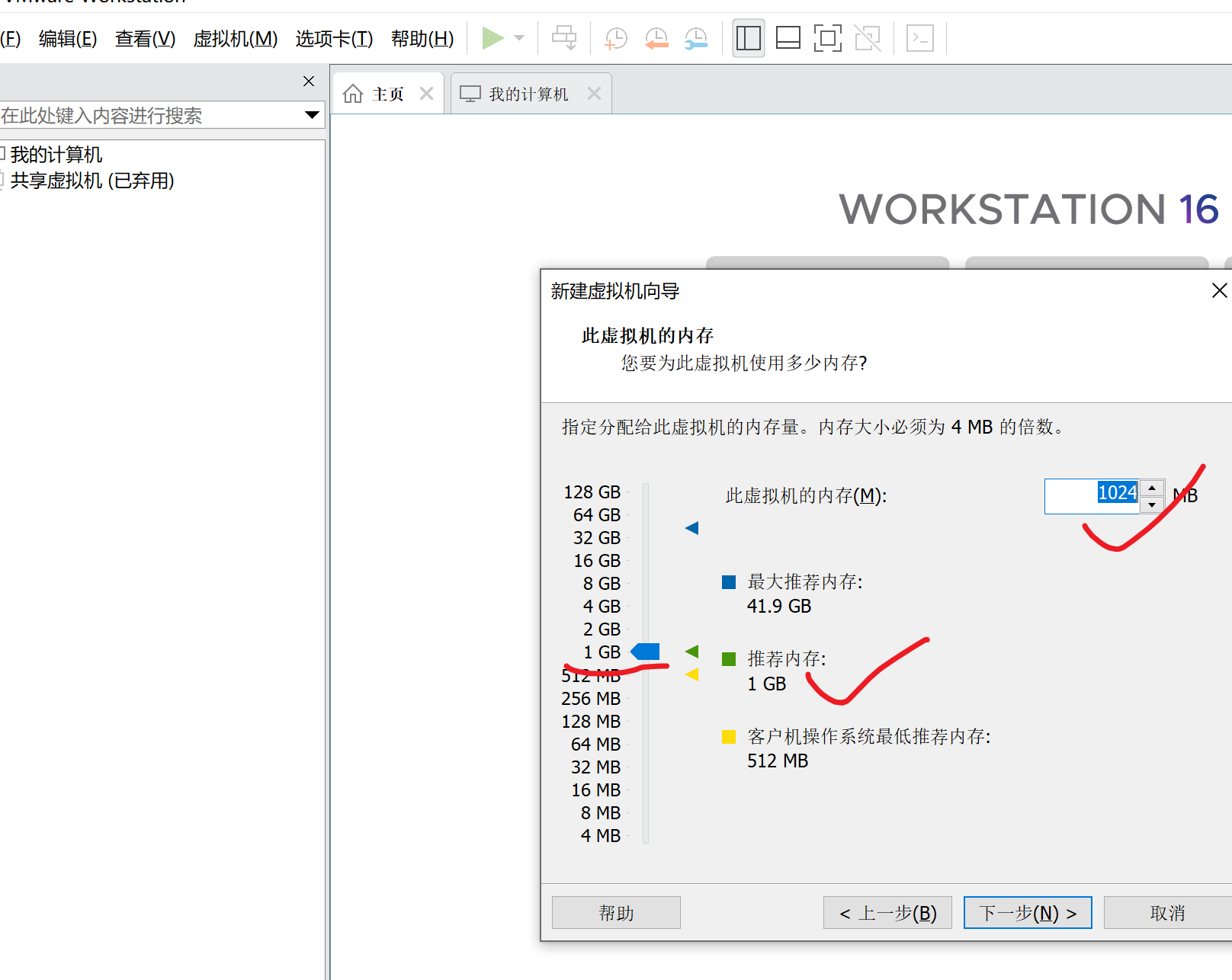Image resolution: width=1232 pixels, height=980 pixels.
Task: Open the 选项卡(T) menu
Action: coord(334,38)
